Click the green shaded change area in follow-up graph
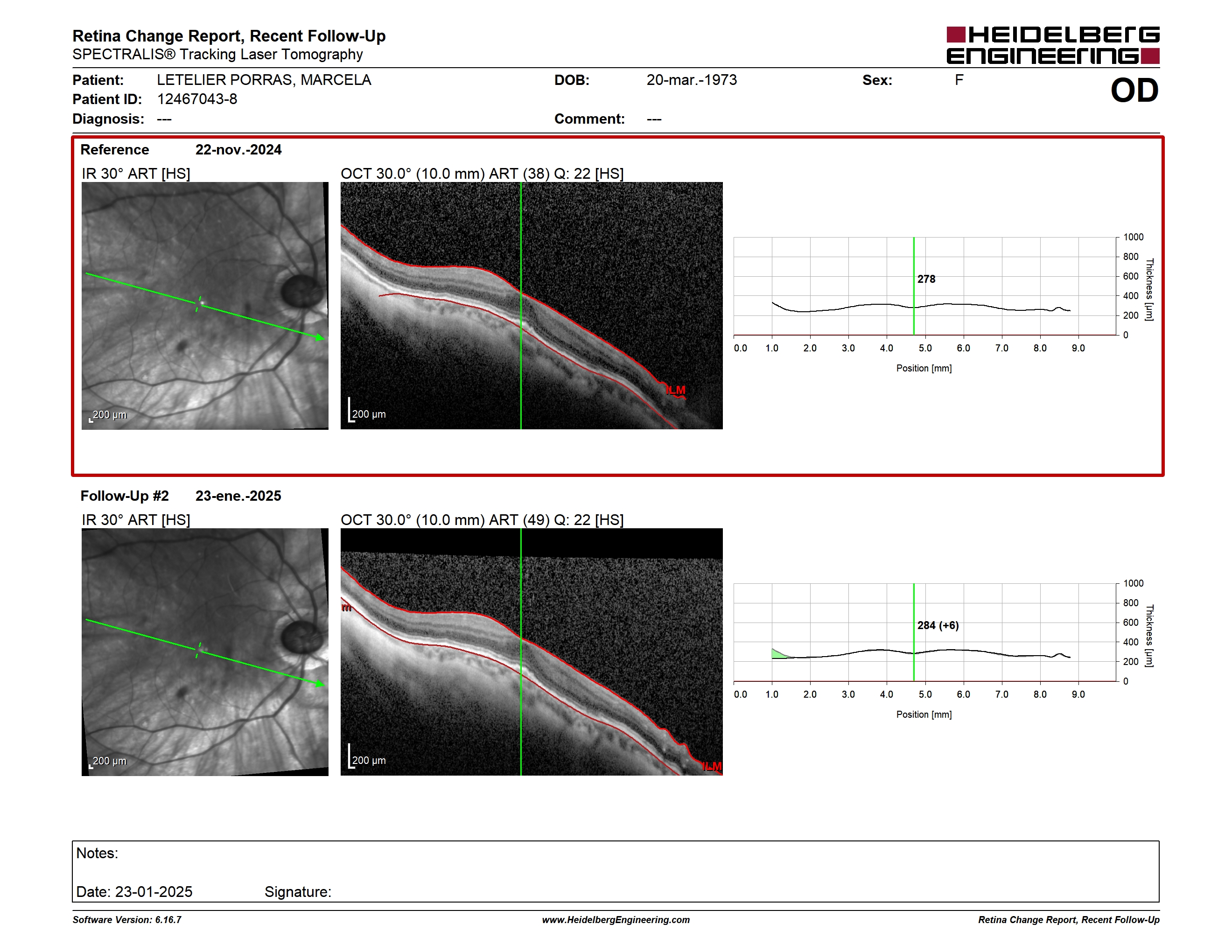 [779, 654]
